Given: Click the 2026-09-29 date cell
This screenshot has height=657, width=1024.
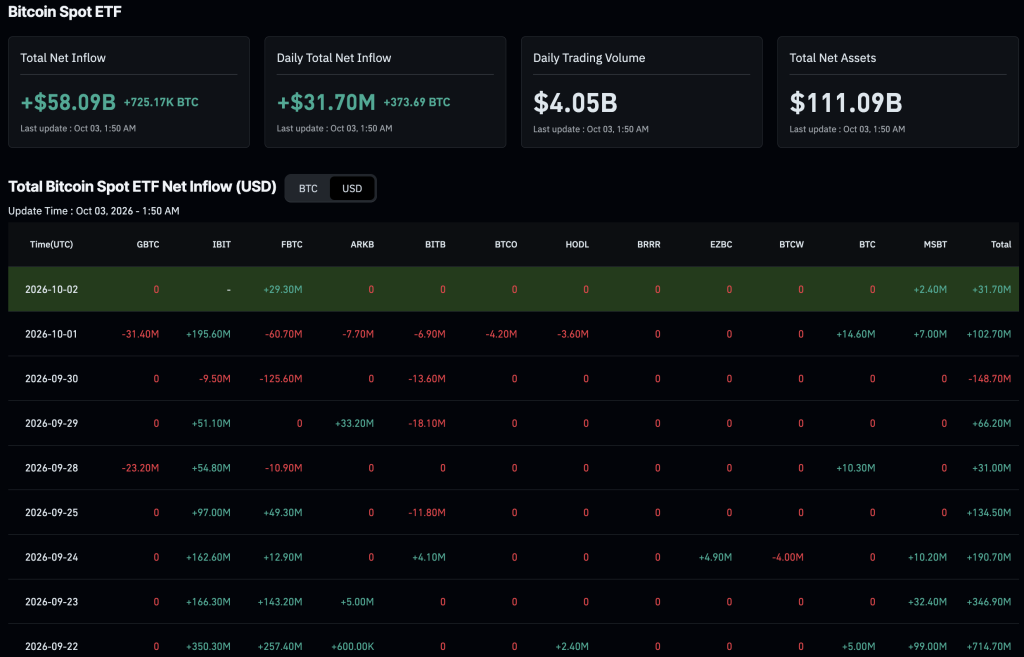Looking at the screenshot, I should [52, 423].
